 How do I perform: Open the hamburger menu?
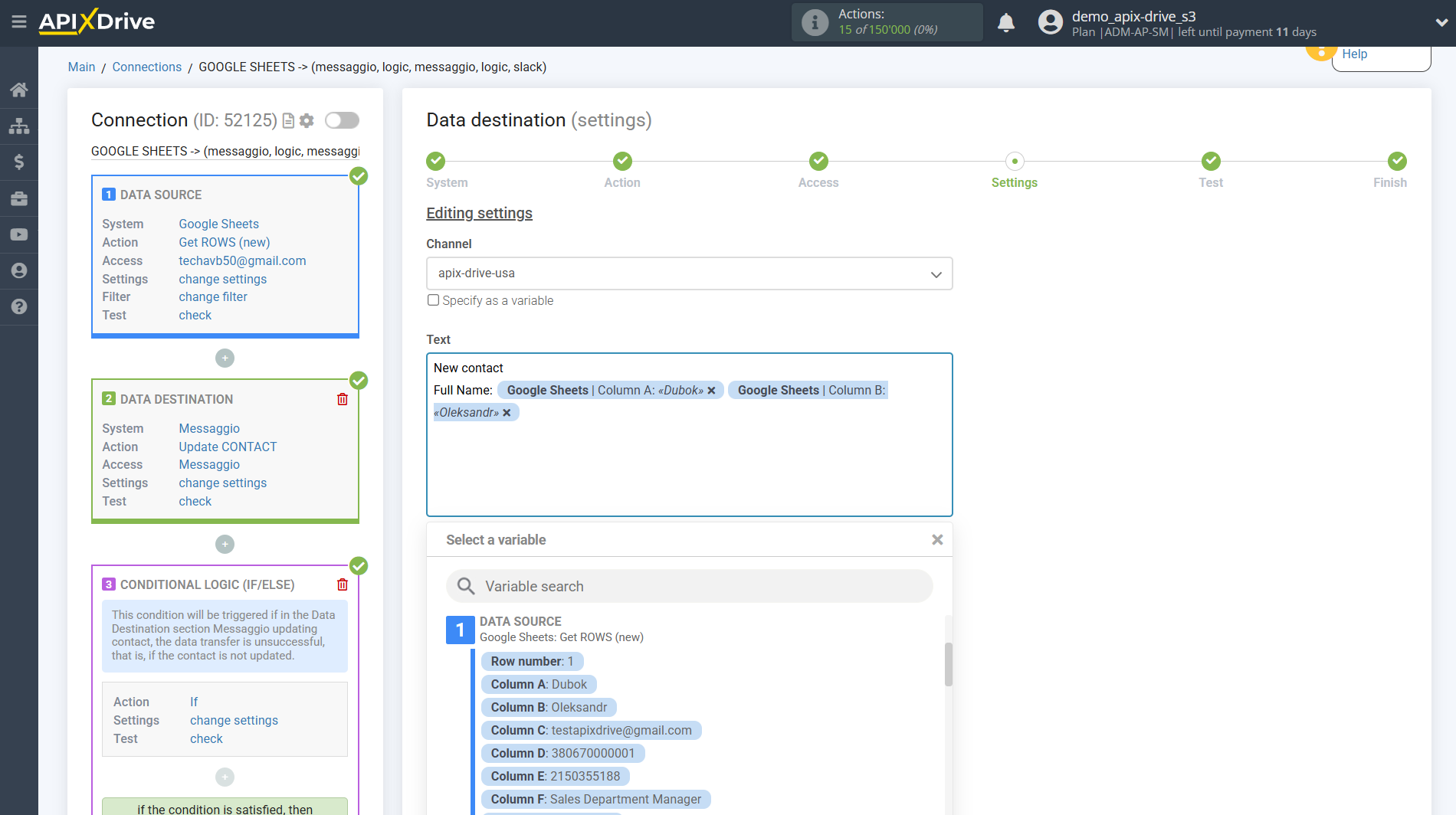click(x=19, y=21)
